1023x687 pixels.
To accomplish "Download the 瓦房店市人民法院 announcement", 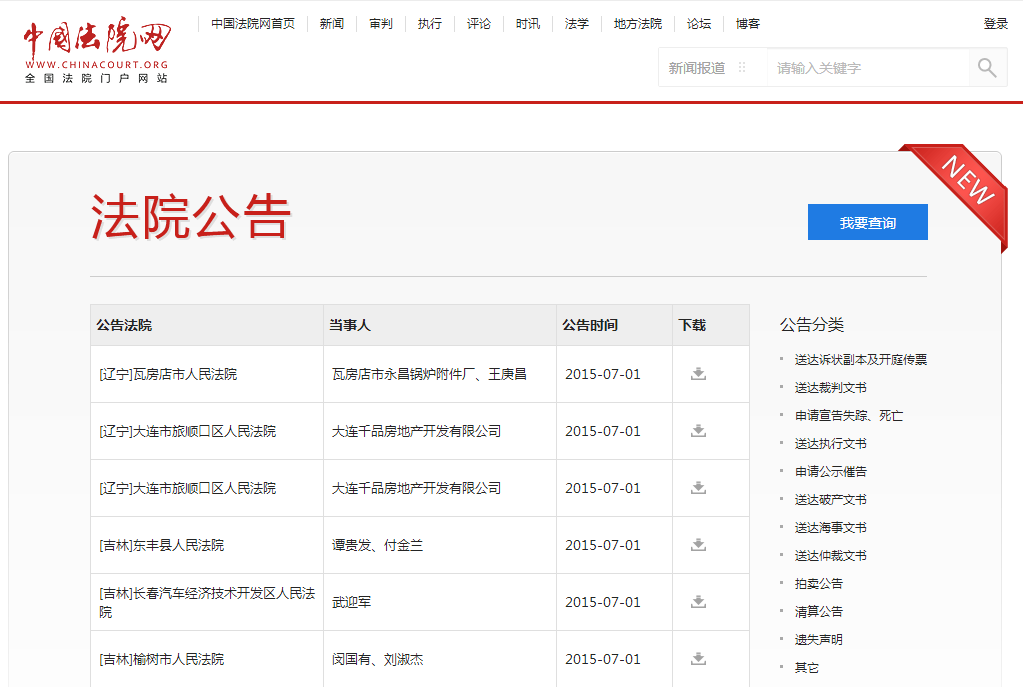I will (x=698, y=374).
